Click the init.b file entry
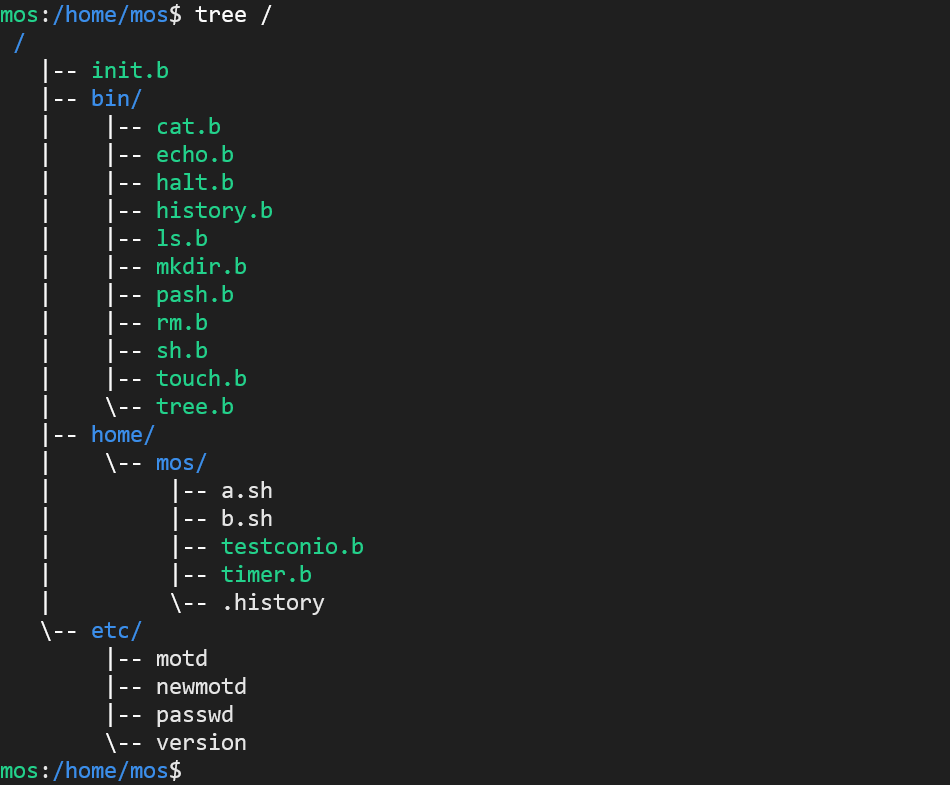The height and width of the screenshot is (785, 950). pos(130,70)
